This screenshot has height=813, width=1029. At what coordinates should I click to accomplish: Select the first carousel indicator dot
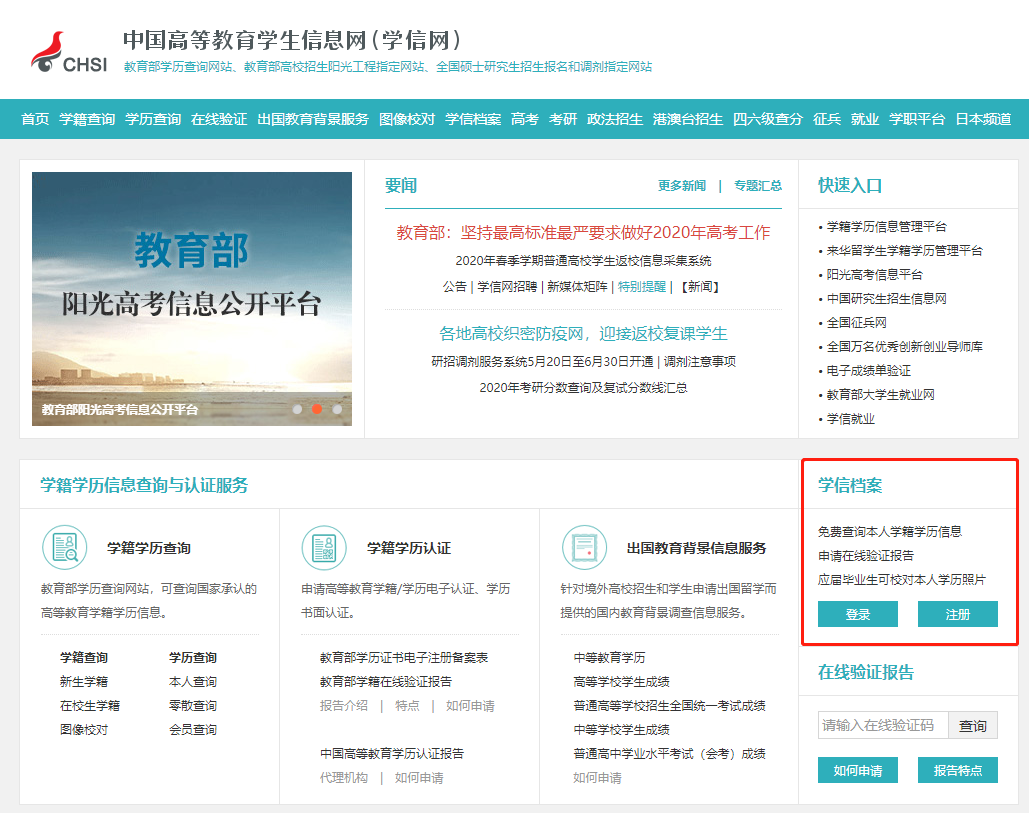(299, 409)
